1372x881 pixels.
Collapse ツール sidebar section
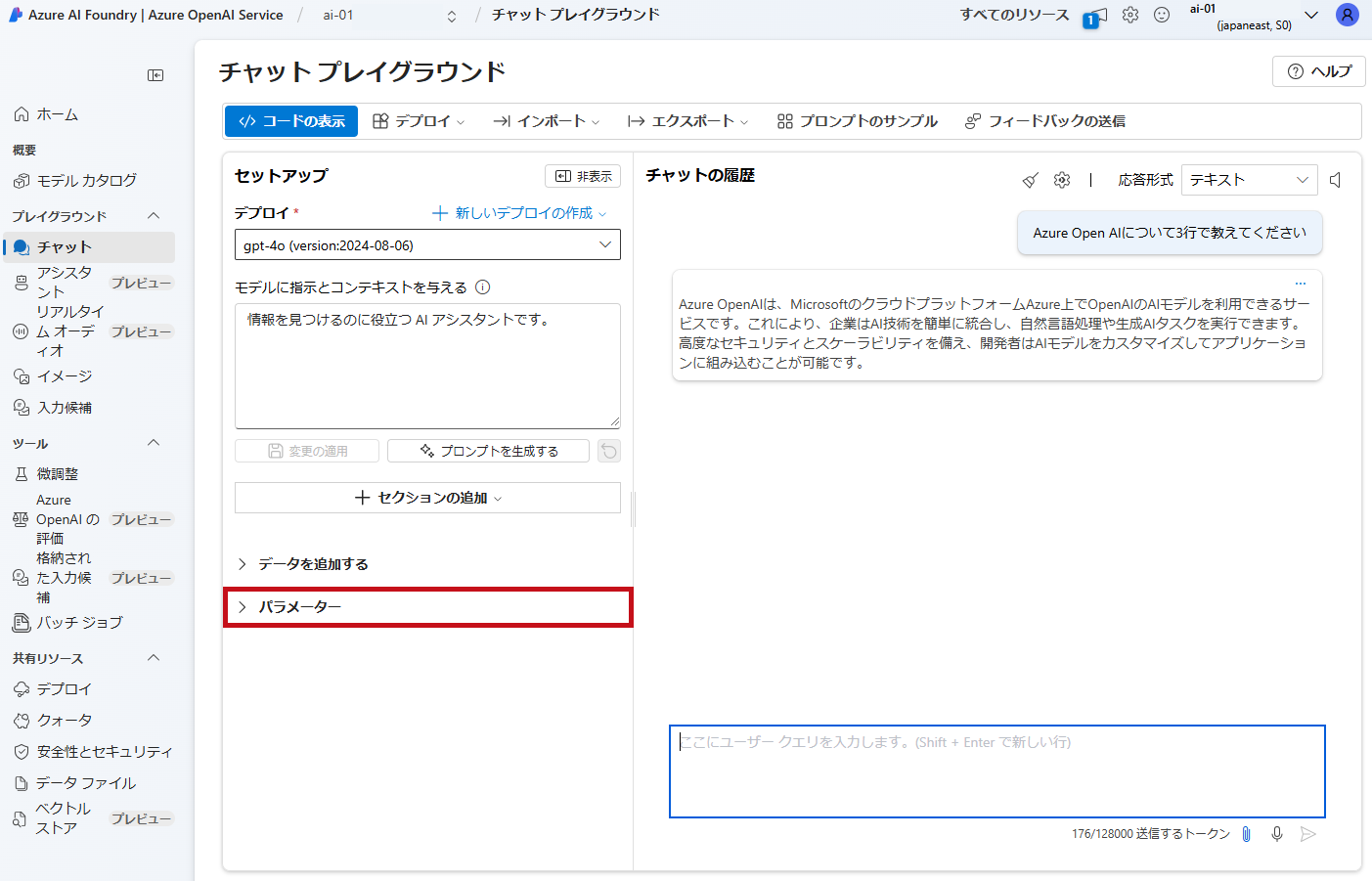154,443
